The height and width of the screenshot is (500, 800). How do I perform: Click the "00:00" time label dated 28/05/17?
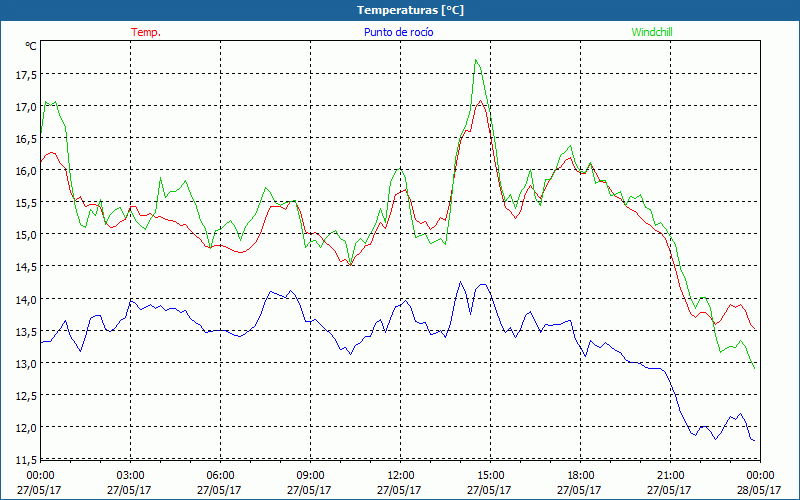click(x=759, y=475)
